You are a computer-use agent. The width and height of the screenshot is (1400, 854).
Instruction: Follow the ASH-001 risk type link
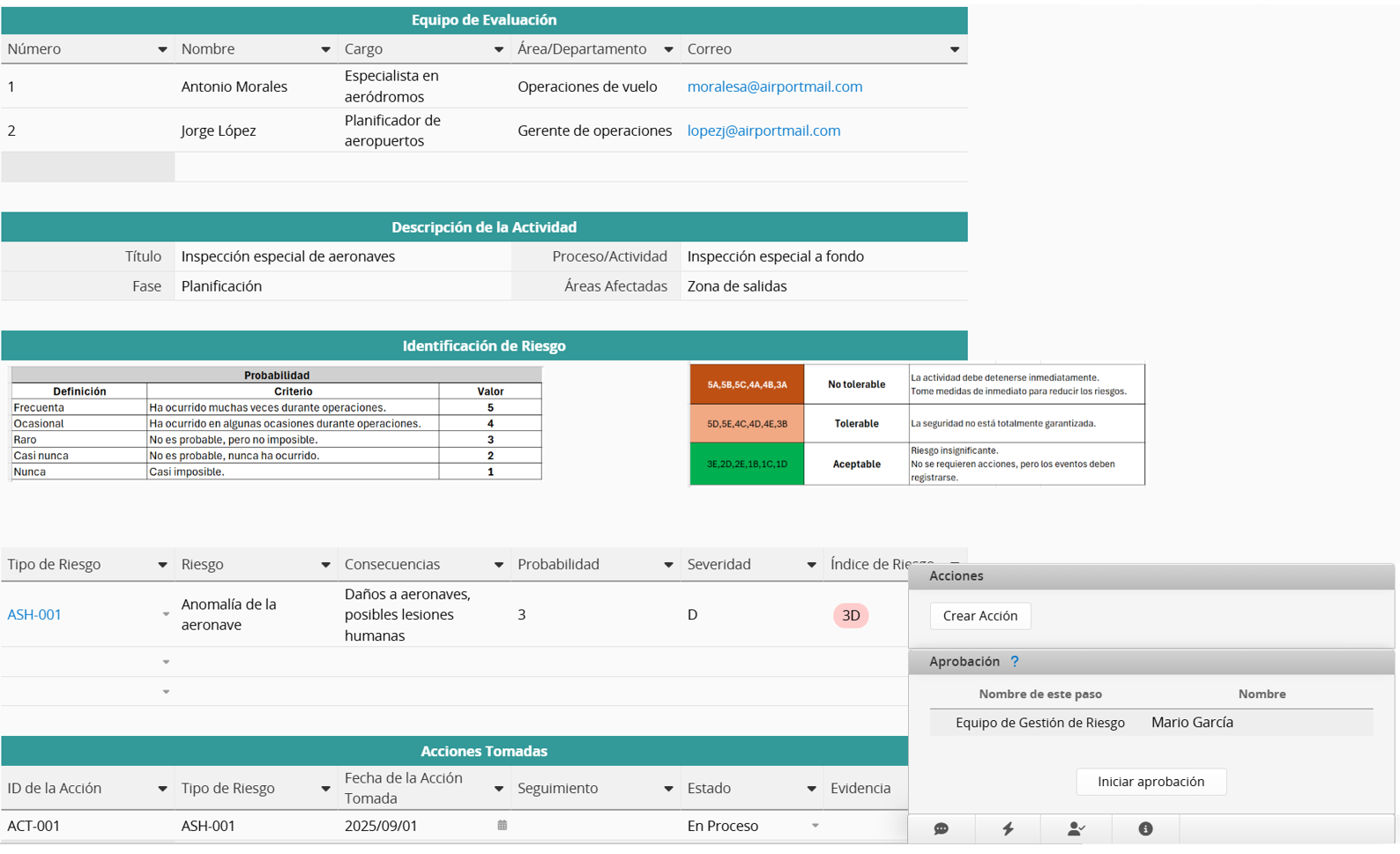(34, 615)
